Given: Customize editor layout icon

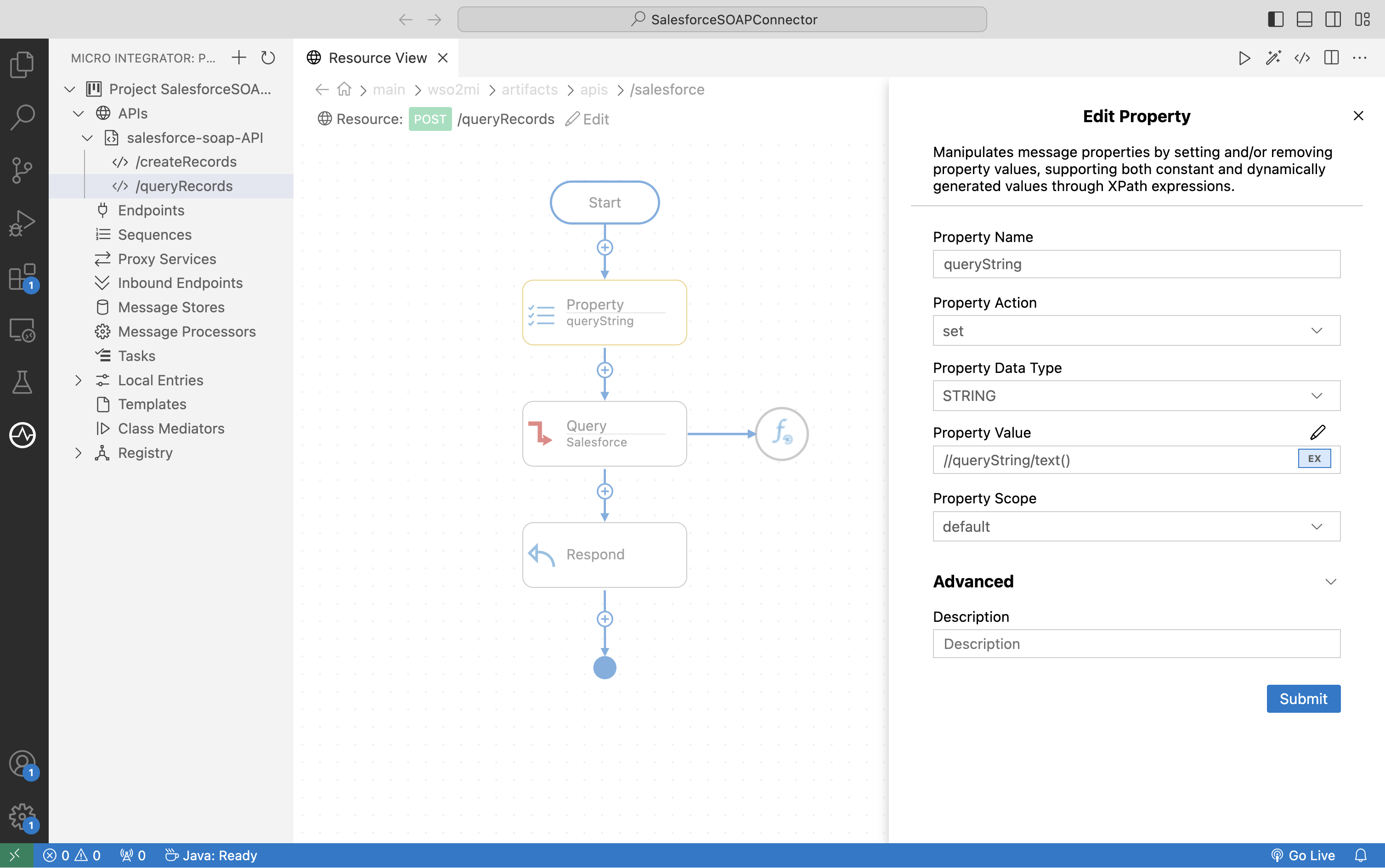Looking at the screenshot, I should [1362, 19].
